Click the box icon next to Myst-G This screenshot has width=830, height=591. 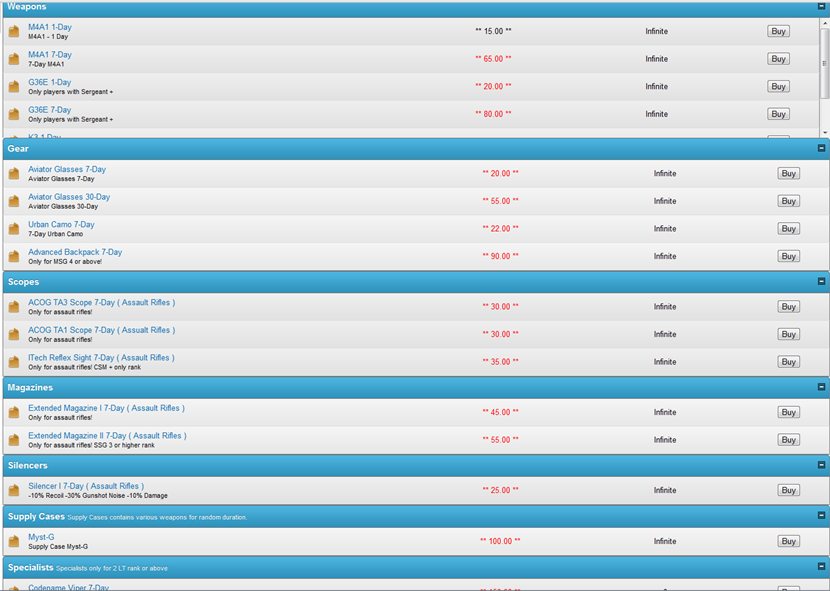click(14, 542)
